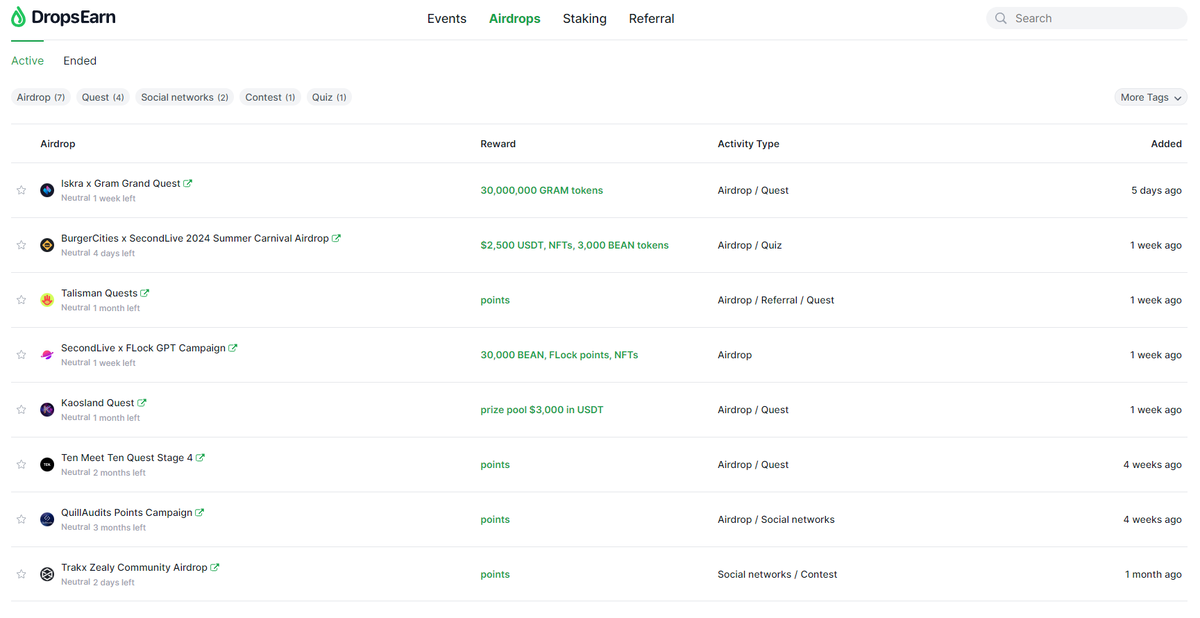Filter by Contest (1) tag
The height and width of the screenshot is (618, 1200).
point(270,97)
